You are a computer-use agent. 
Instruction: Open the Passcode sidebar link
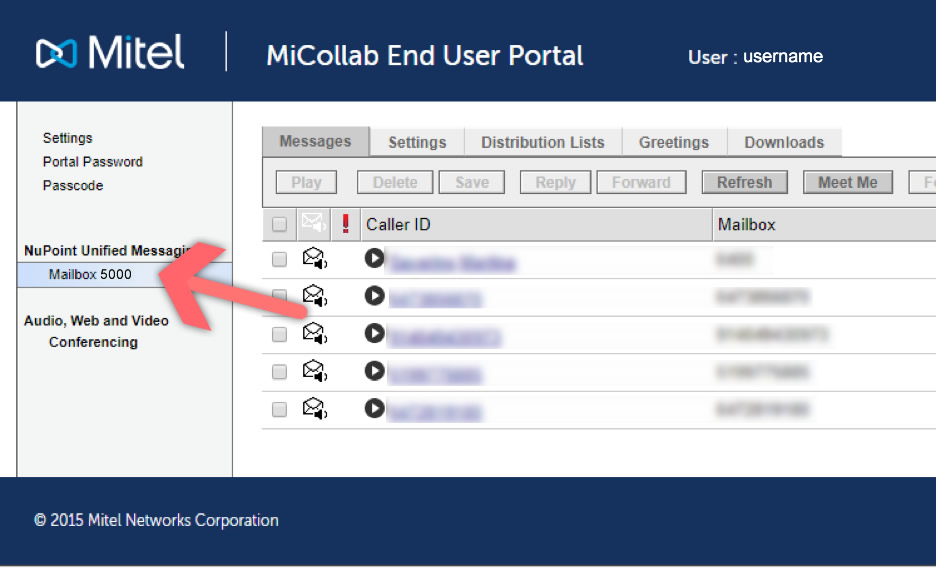click(73, 186)
